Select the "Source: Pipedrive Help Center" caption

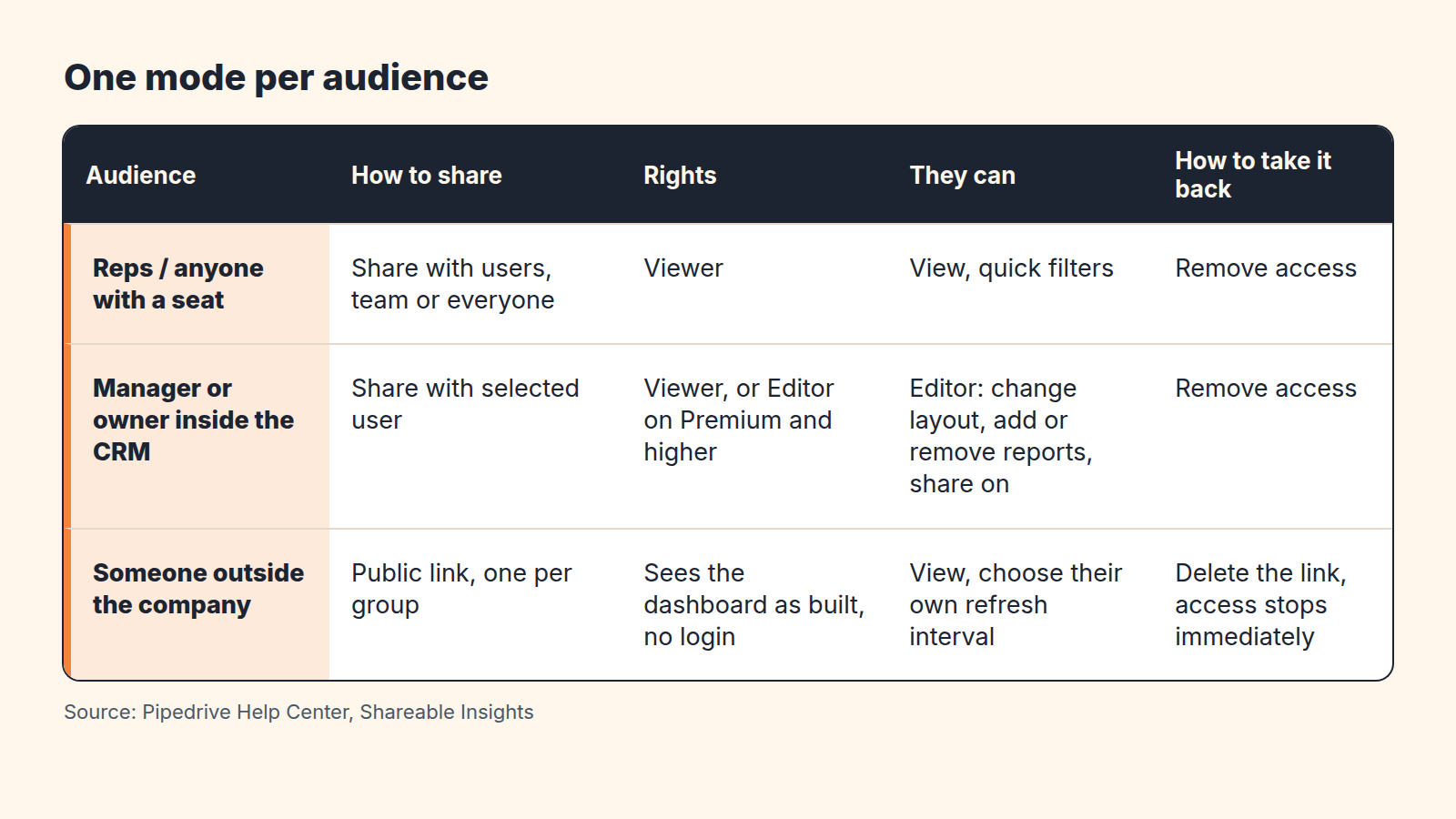pos(298,712)
